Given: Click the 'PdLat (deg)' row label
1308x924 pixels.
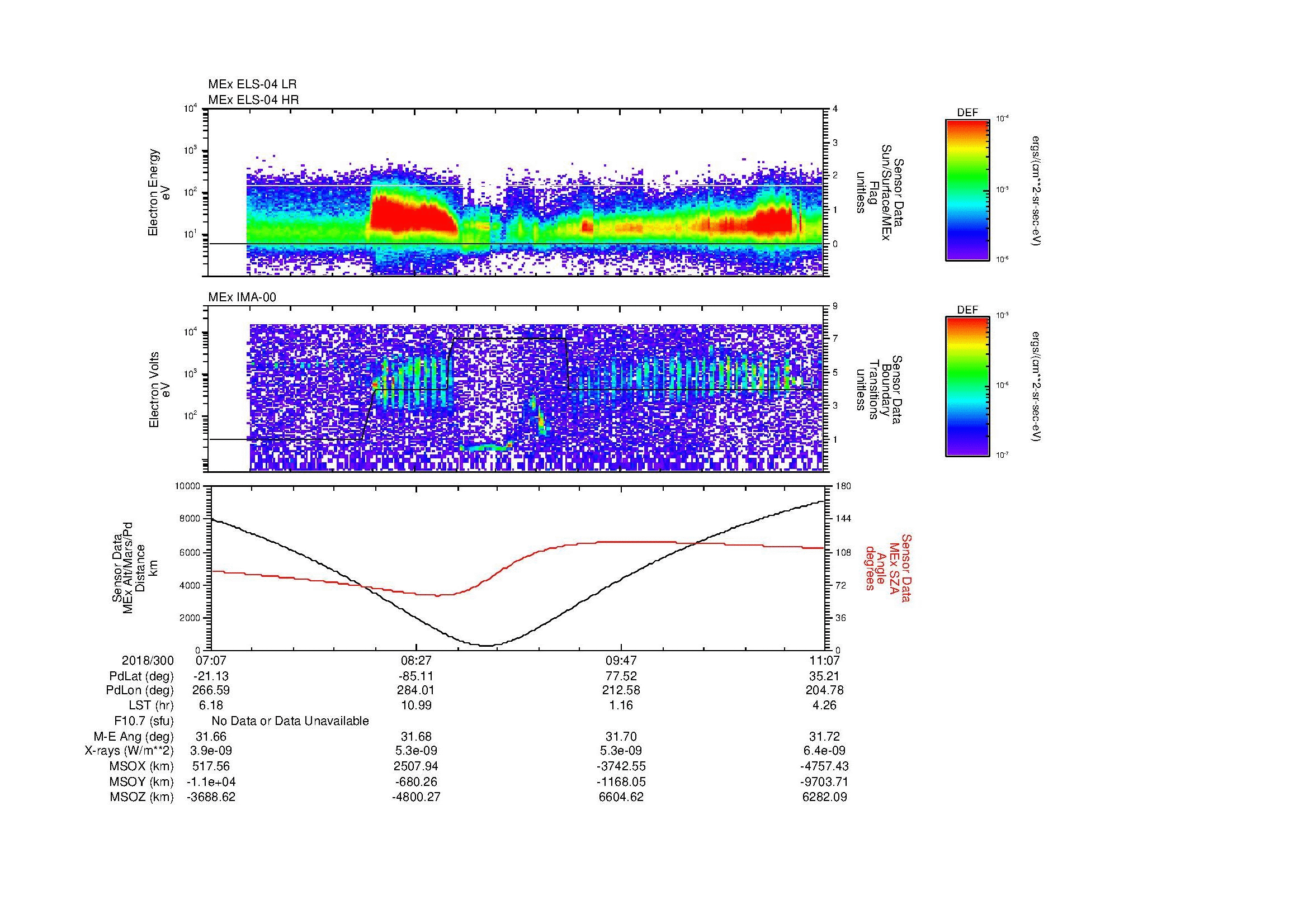Looking at the screenshot, I should point(141,676).
